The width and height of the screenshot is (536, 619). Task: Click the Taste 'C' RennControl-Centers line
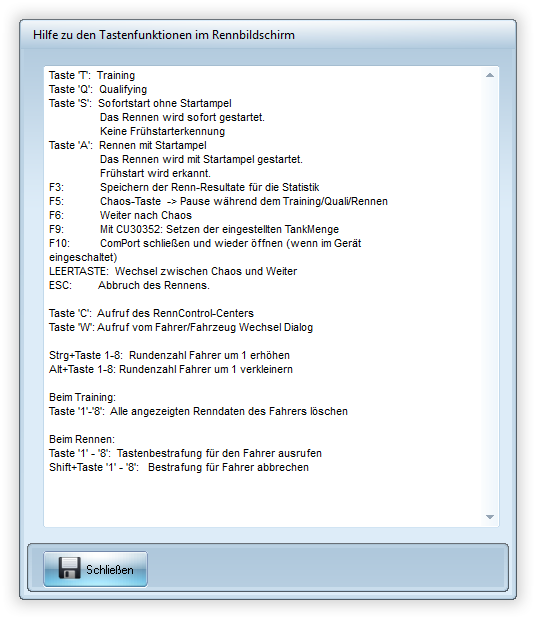pos(151,313)
